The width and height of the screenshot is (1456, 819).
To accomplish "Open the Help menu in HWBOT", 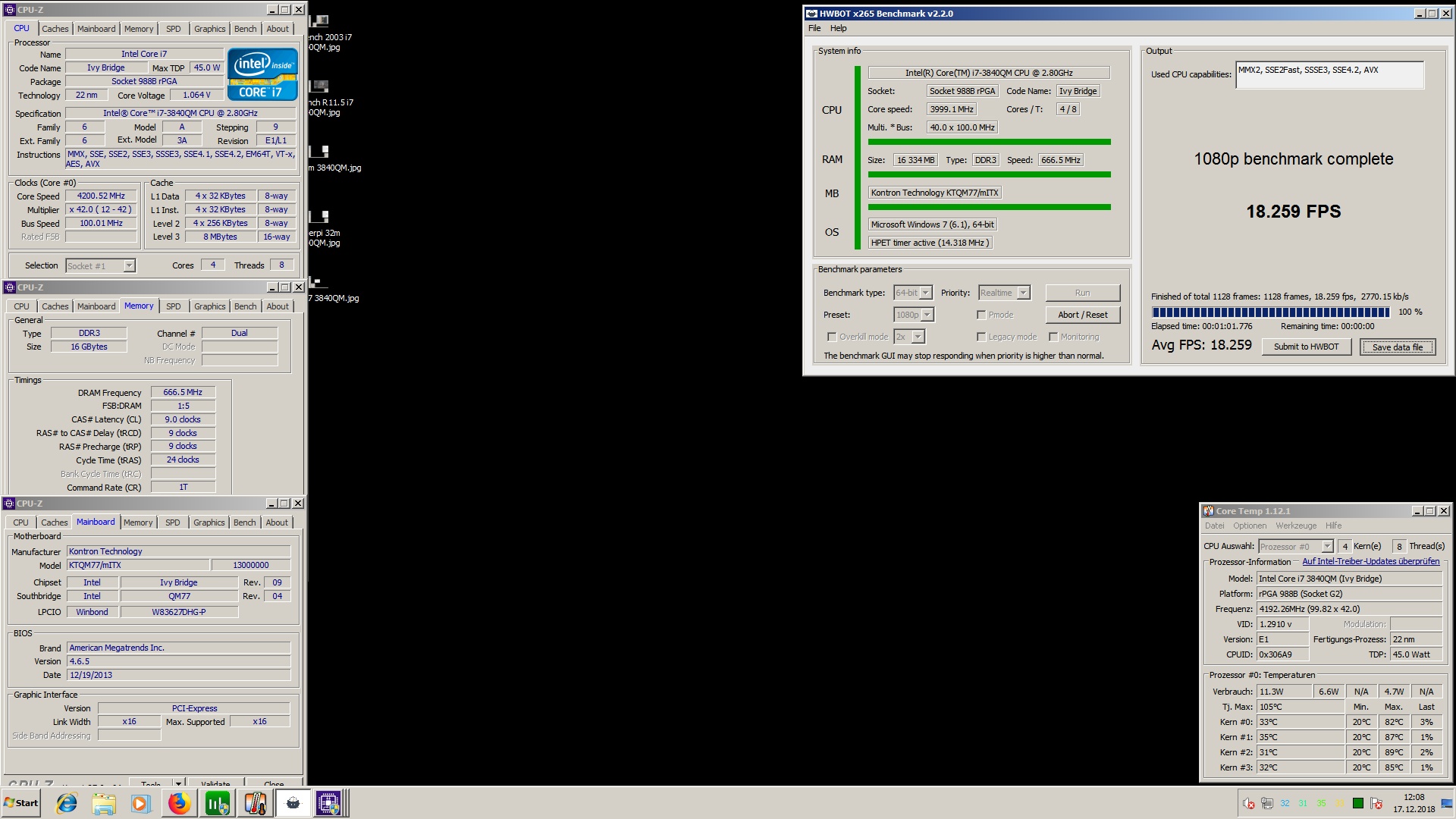I will [x=838, y=28].
